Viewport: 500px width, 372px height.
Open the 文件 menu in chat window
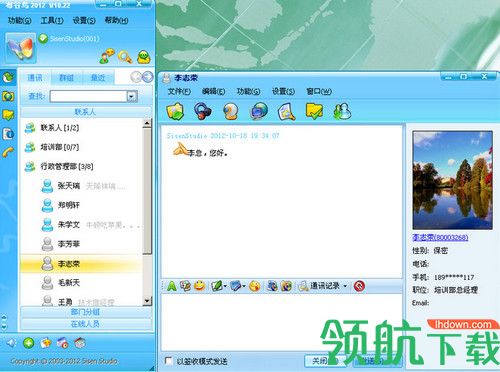179,91
